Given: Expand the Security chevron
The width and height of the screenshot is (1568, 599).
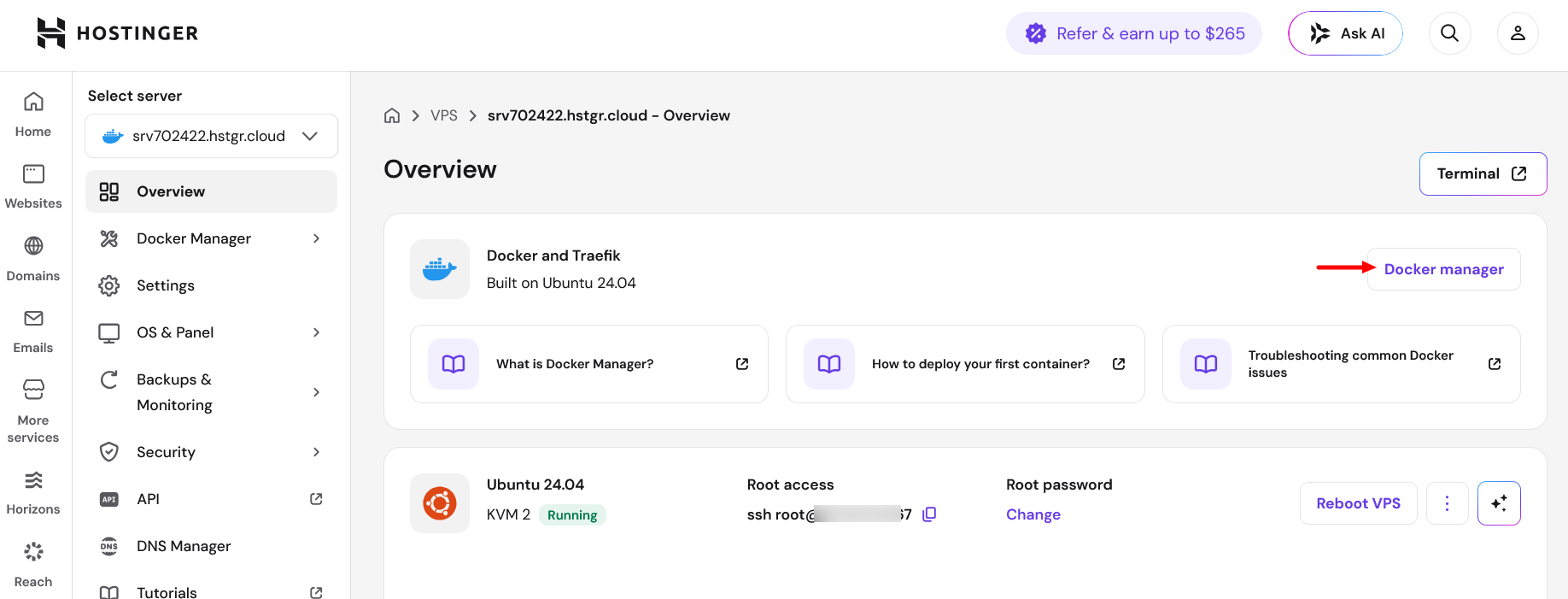Looking at the screenshot, I should [x=316, y=452].
